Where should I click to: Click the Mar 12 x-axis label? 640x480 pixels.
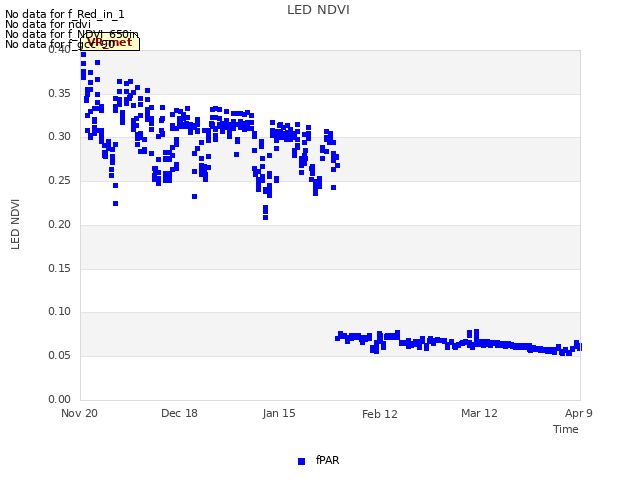click(x=479, y=413)
